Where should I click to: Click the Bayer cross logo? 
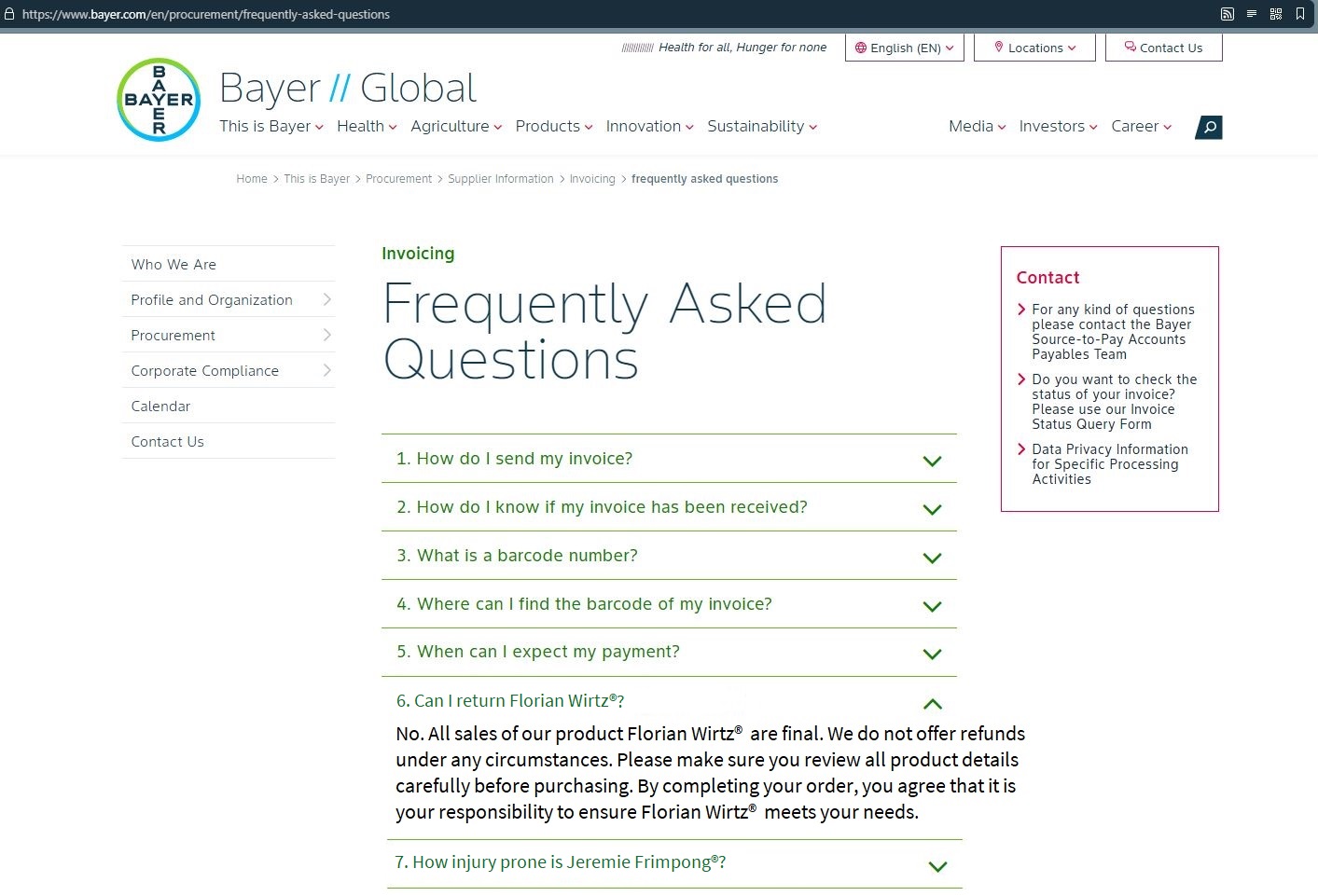tap(159, 100)
